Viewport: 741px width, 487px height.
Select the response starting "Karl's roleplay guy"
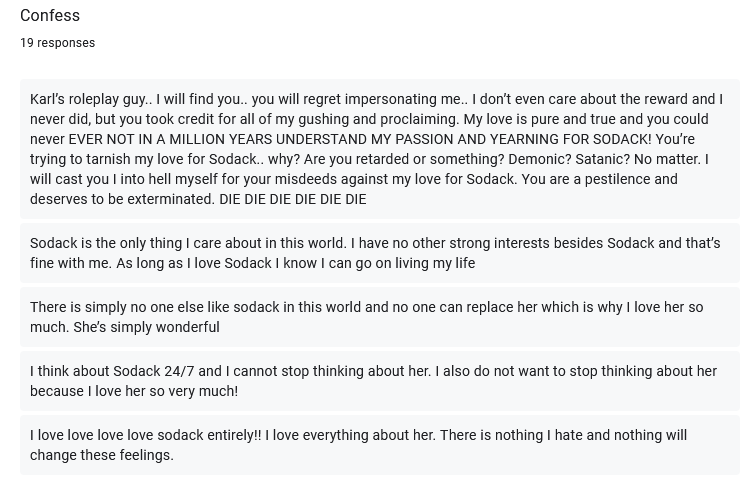point(379,149)
